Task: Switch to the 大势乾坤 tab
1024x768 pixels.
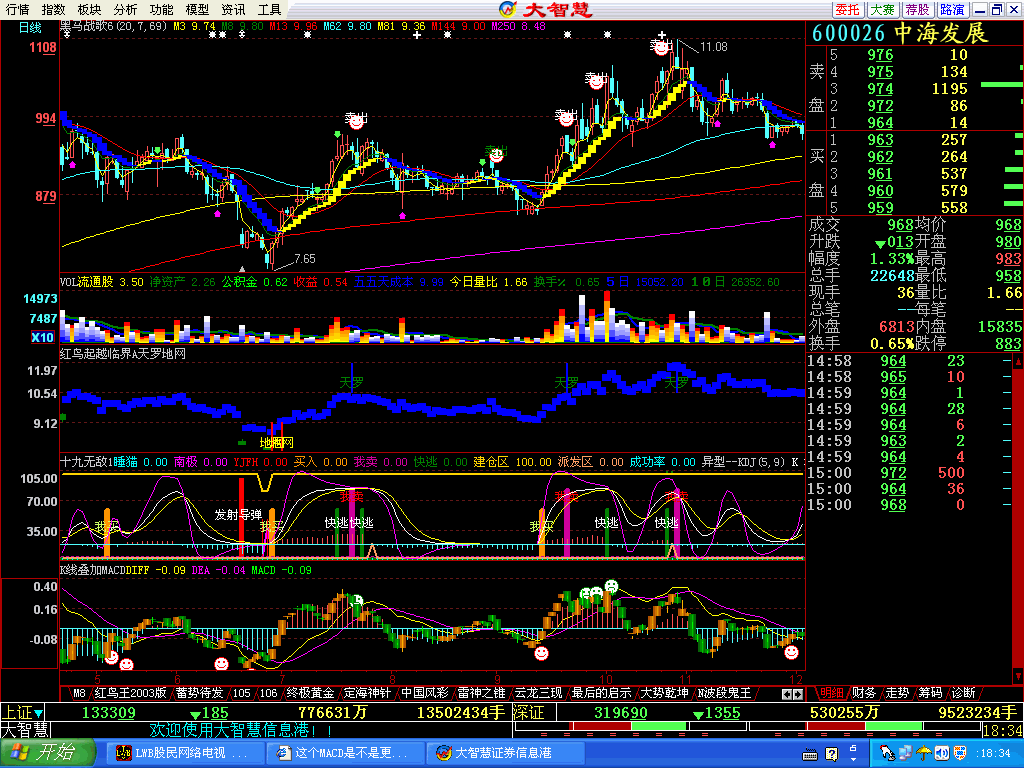Action: (x=664, y=693)
